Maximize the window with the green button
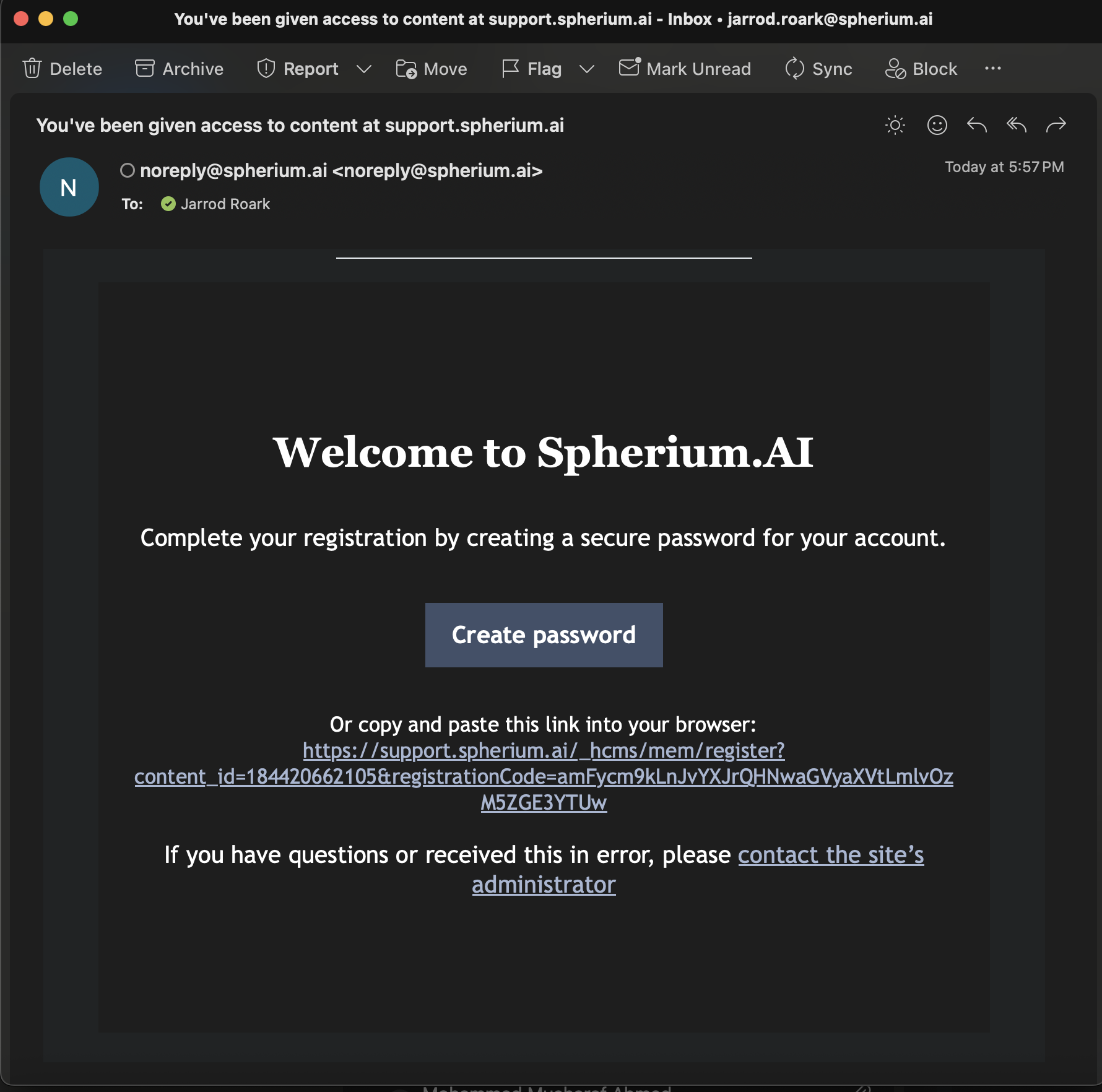 click(x=71, y=19)
